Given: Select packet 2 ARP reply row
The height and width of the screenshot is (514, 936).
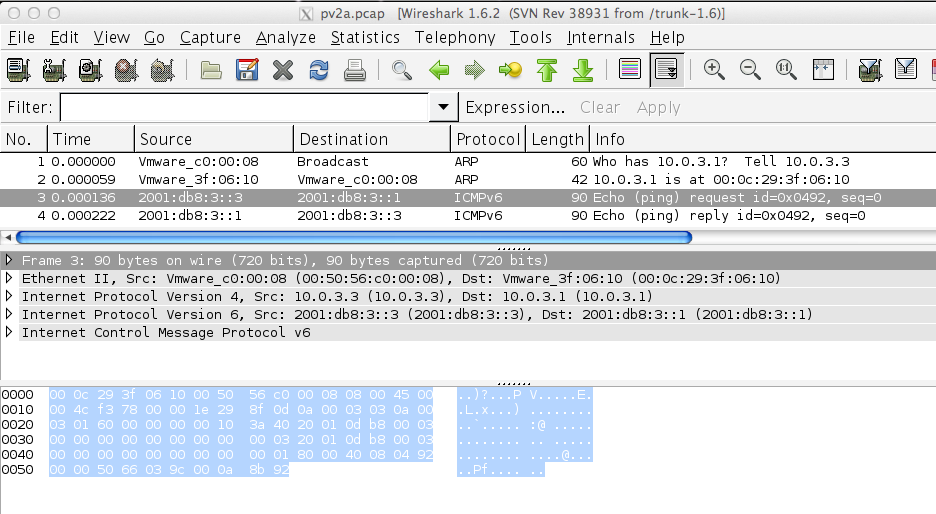Looking at the screenshot, I should 468,179.
